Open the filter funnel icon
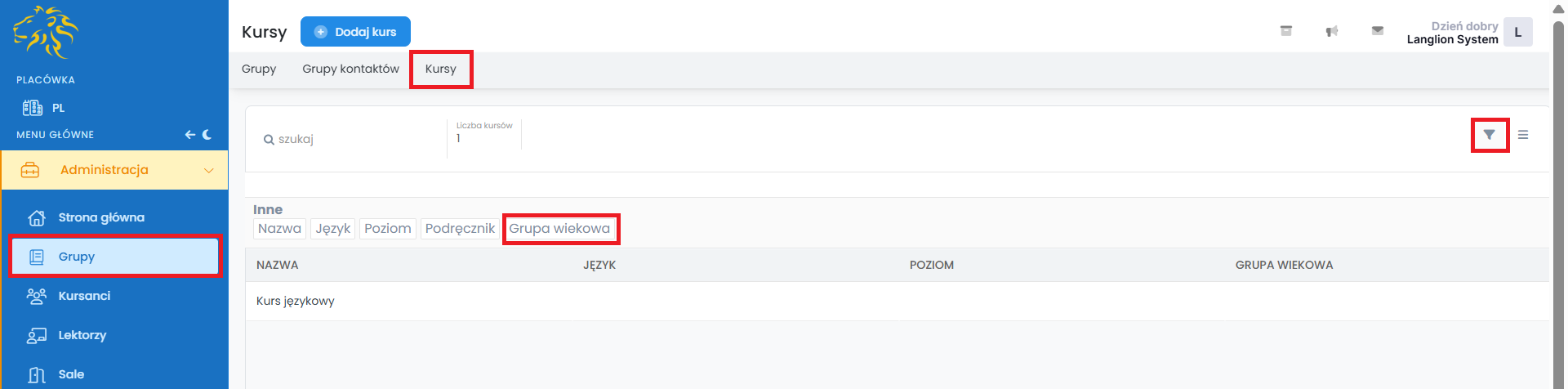Viewport: 1568px width, 389px height. 1489,135
